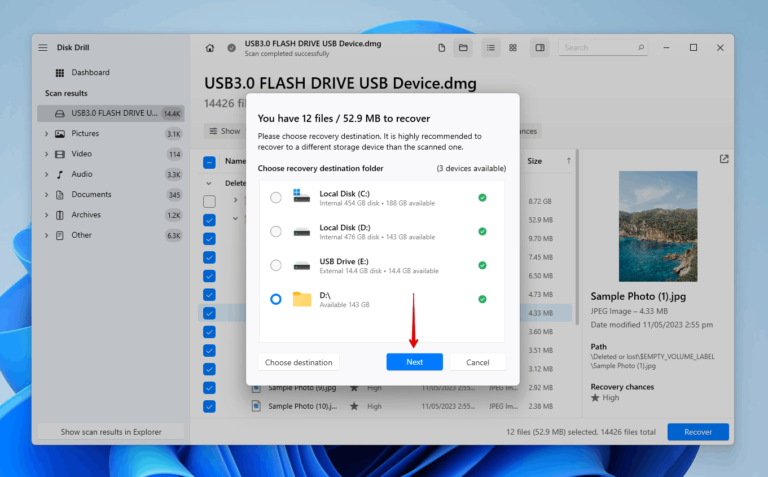Expand the Pictures category

(x=46, y=133)
